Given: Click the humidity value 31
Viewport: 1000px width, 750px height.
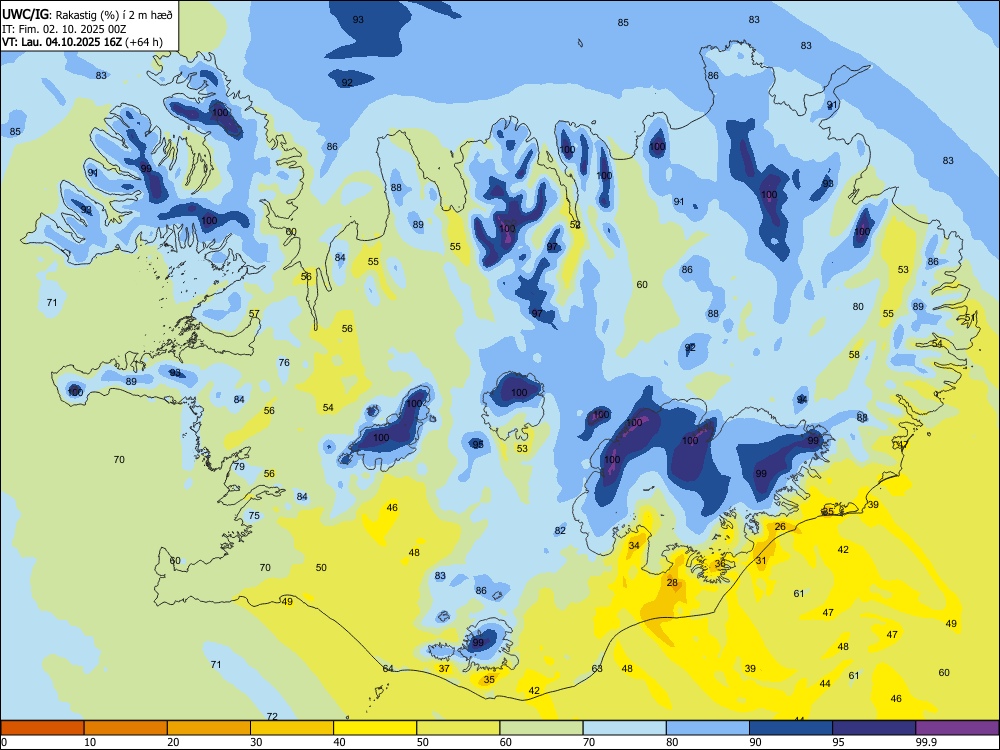Looking at the screenshot, I should coord(761,560).
